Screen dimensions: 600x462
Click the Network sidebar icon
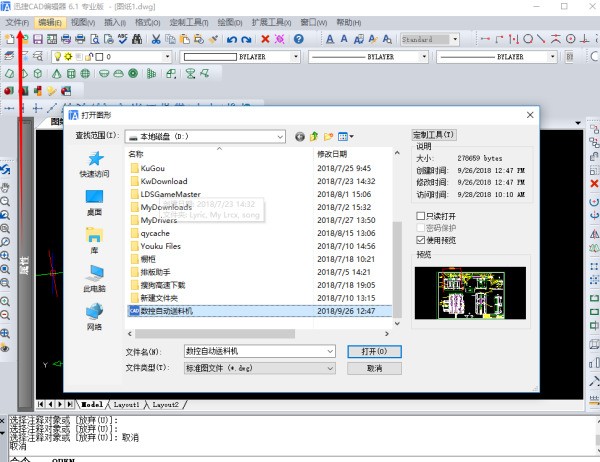[95, 317]
